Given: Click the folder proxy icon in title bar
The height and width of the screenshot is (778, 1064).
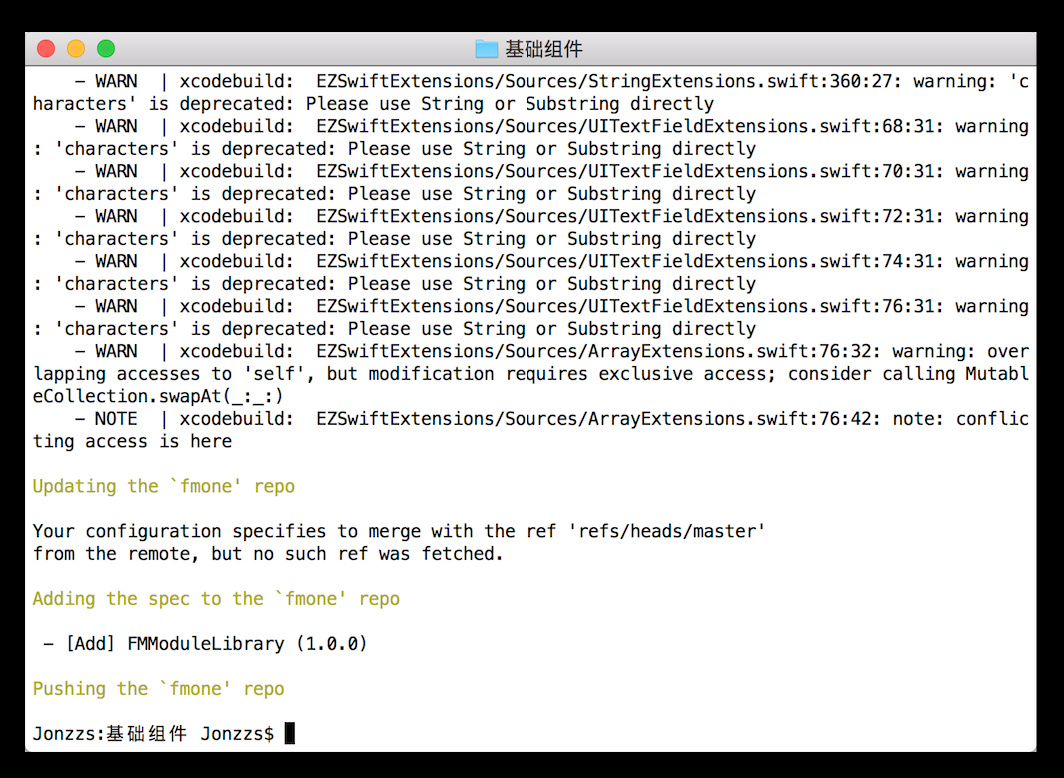Looking at the screenshot, I should click(x=486, y=49).
